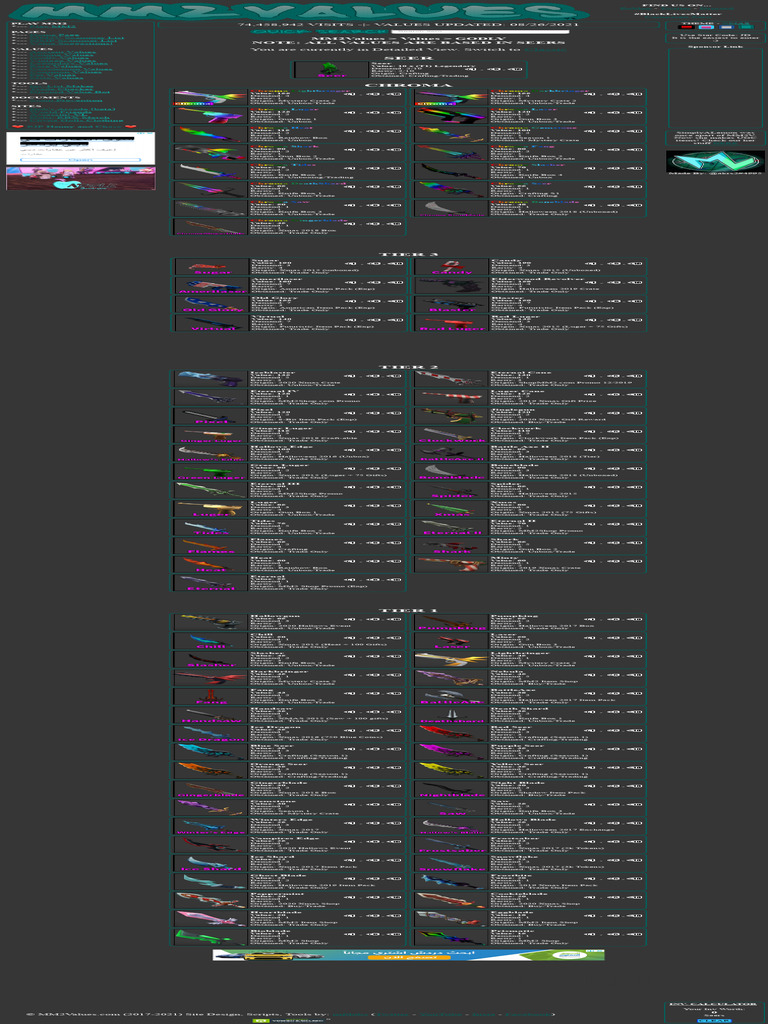Open the Gingerblade knife image
This screenshot has height=1024, width=768.
(x=212, y=790)
